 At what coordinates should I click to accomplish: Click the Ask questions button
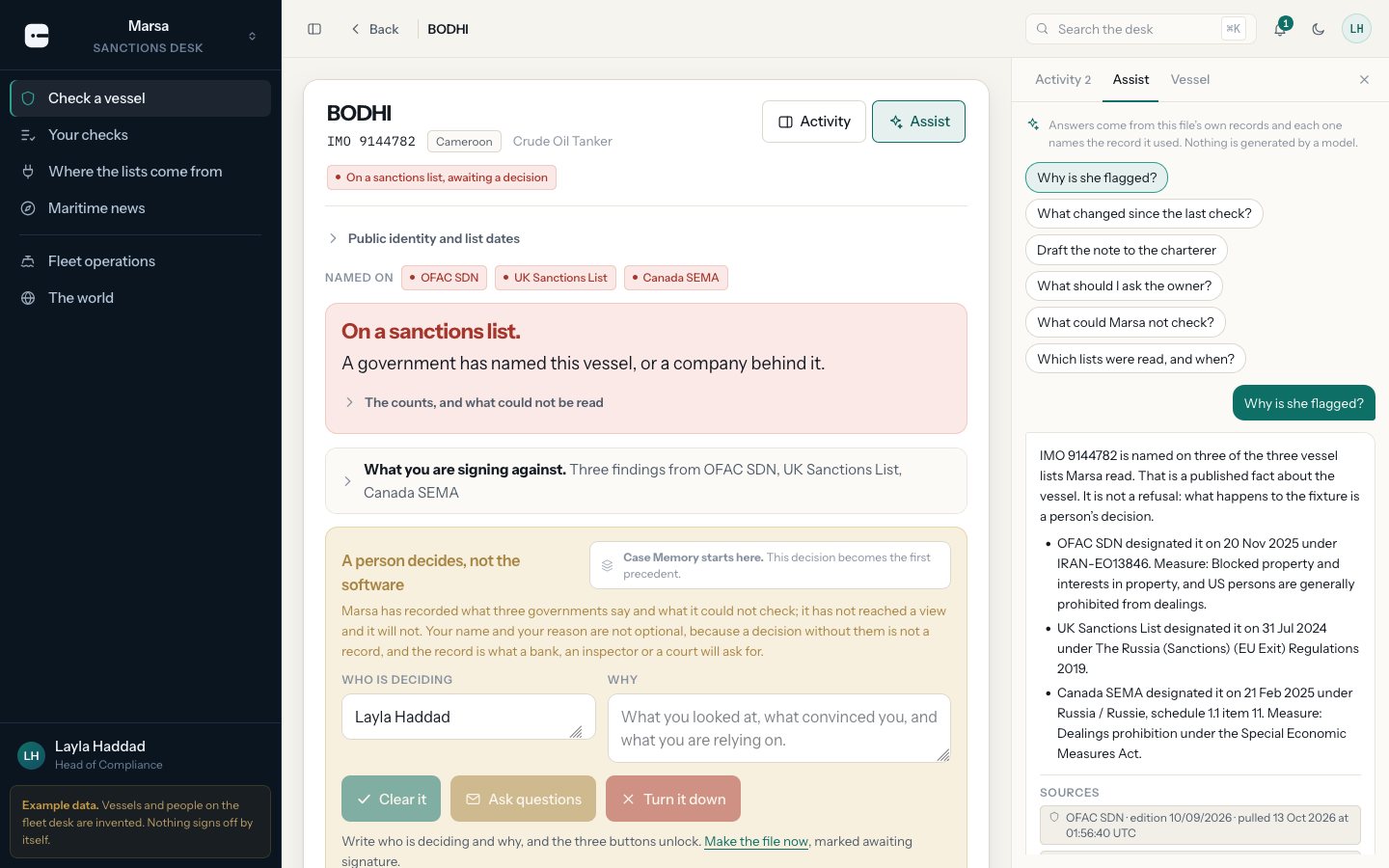[x=523, y=800]
